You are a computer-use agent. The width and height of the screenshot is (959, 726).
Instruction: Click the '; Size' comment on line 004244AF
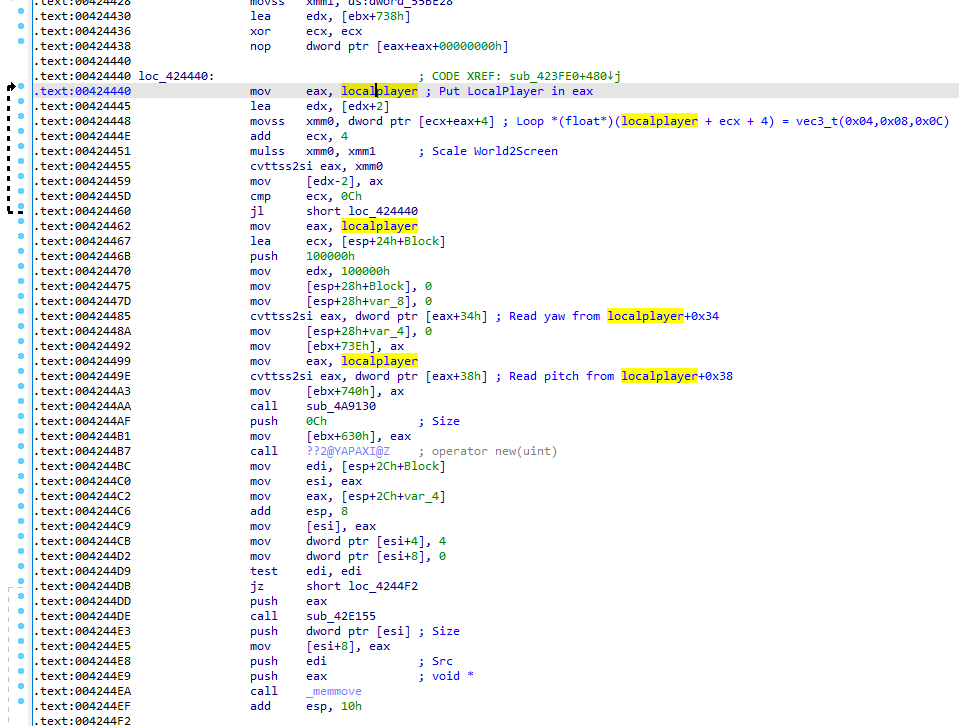[x=439, y=421]
